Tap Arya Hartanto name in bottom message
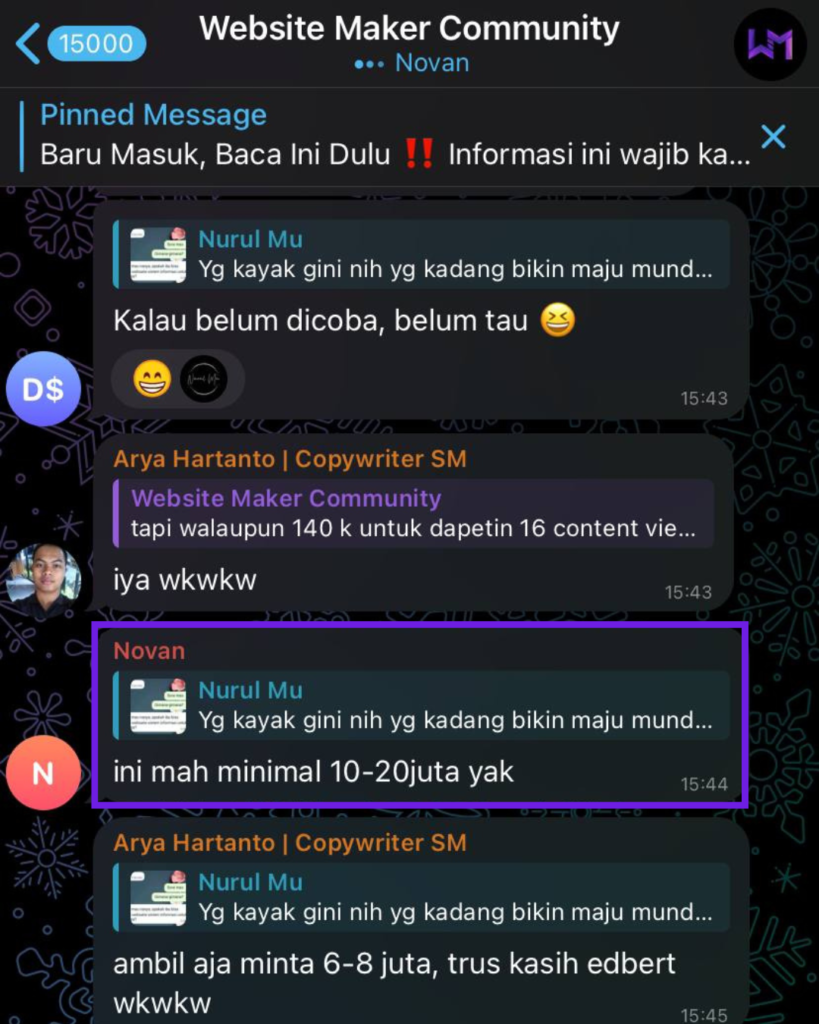This screenshot has width=819, height=1024. tap(290, 842)
